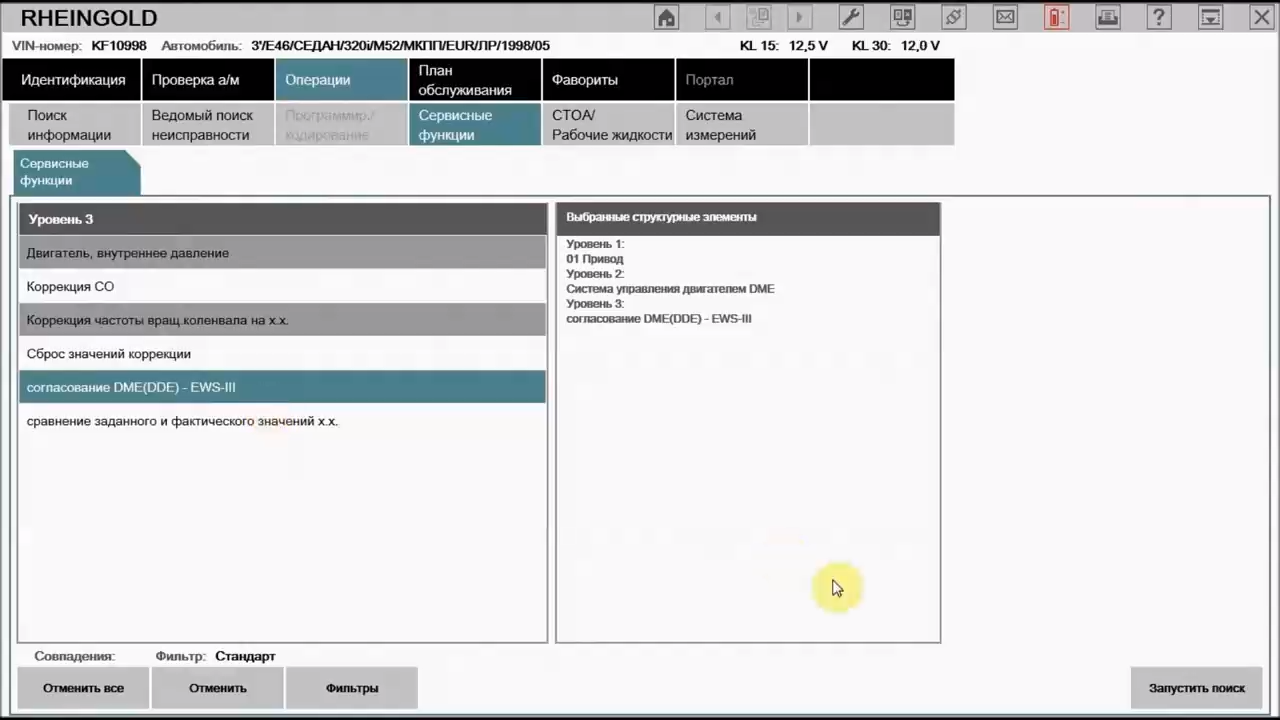
Task: Select the Коррекция CO row
Action: pos(282,286)
